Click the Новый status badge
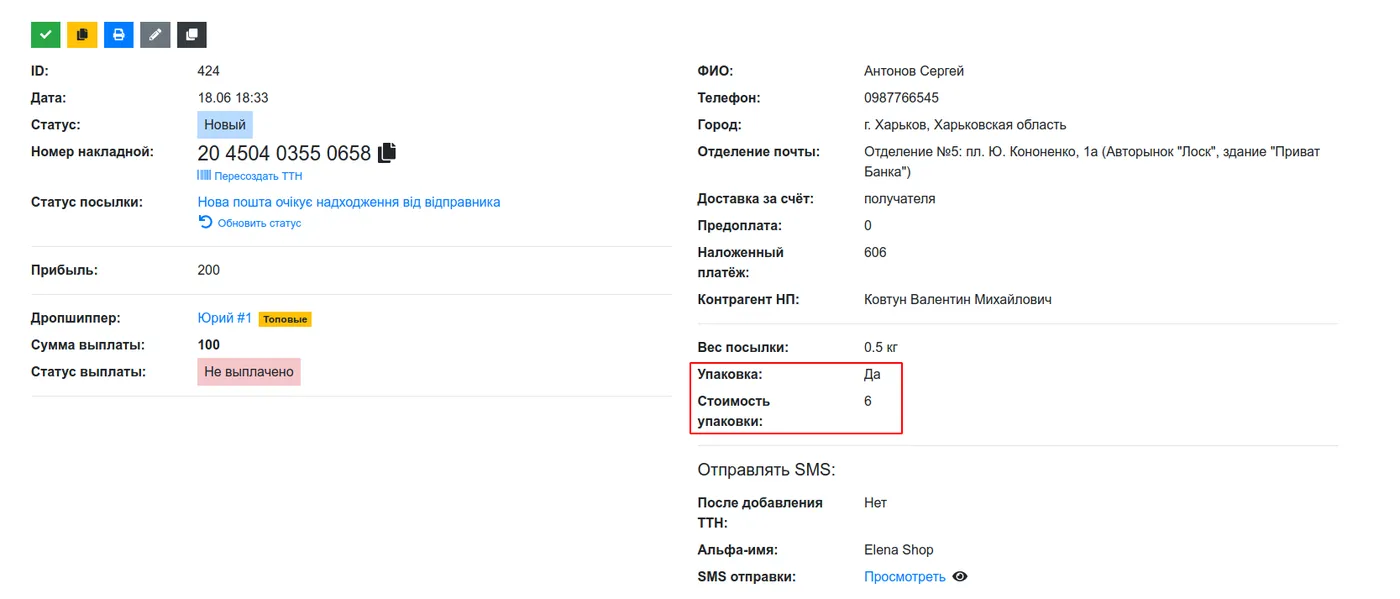Image resolution: width=1400 pixels, height=599 pixels. point(225,125)
